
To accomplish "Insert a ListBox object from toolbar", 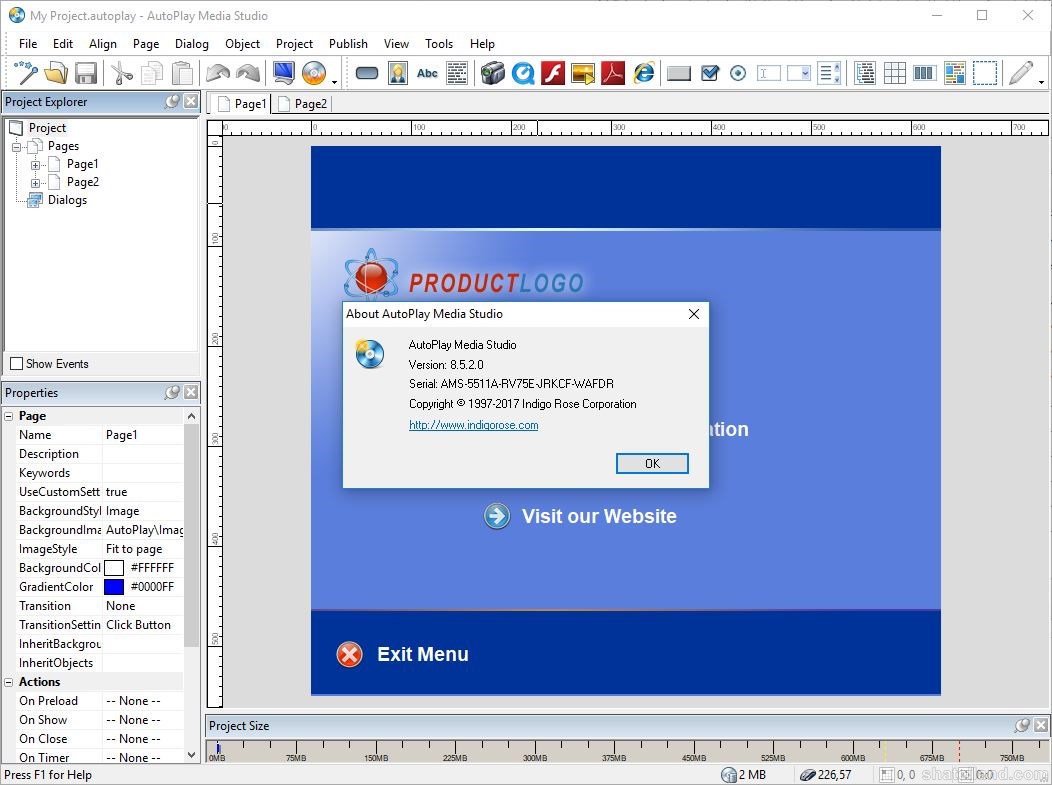I will tap(829, 72).
